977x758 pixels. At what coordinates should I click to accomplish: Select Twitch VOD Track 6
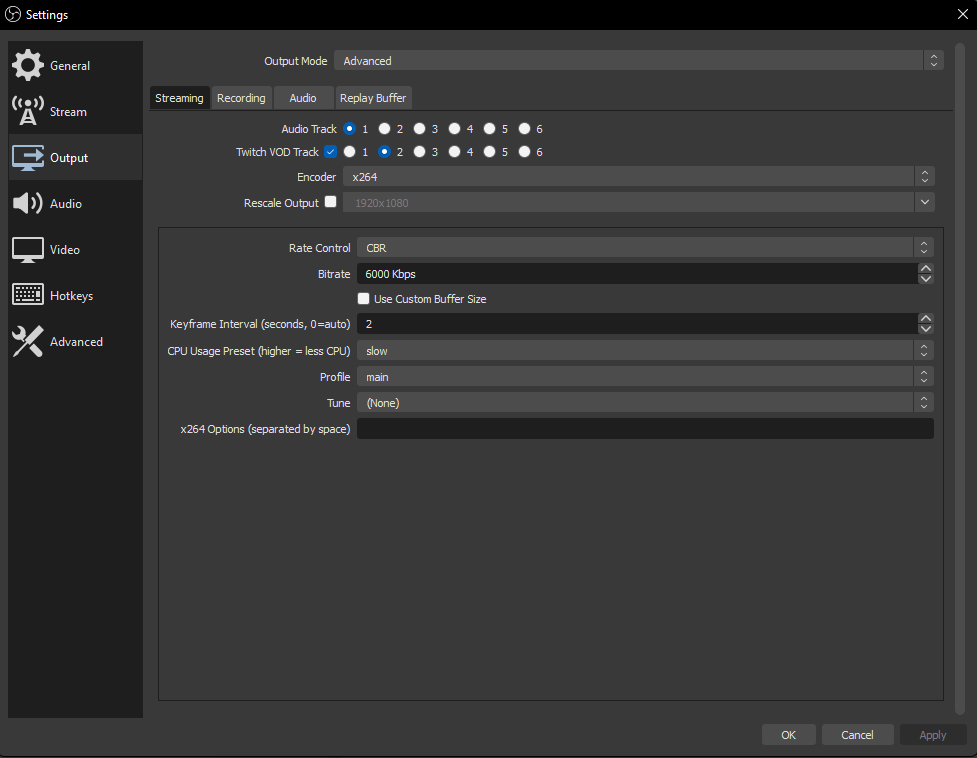[x=524, y=151]
